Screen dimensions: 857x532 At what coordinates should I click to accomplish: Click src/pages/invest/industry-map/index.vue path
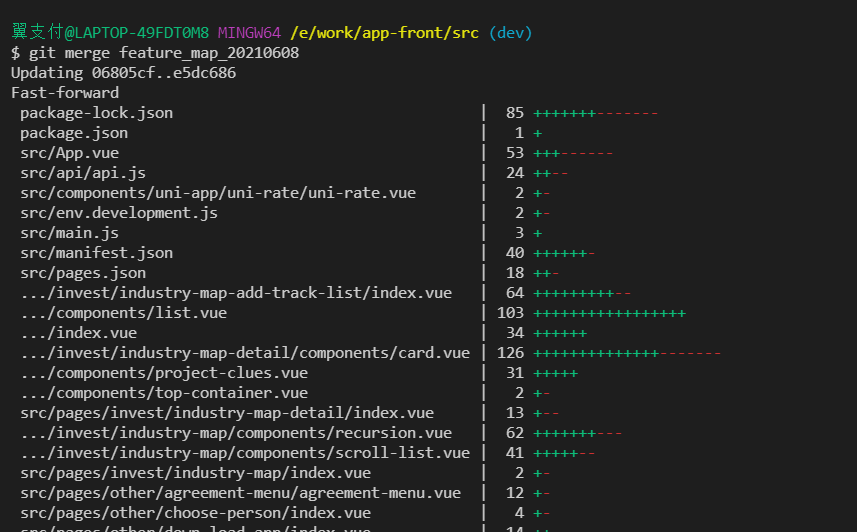[196, 473]
